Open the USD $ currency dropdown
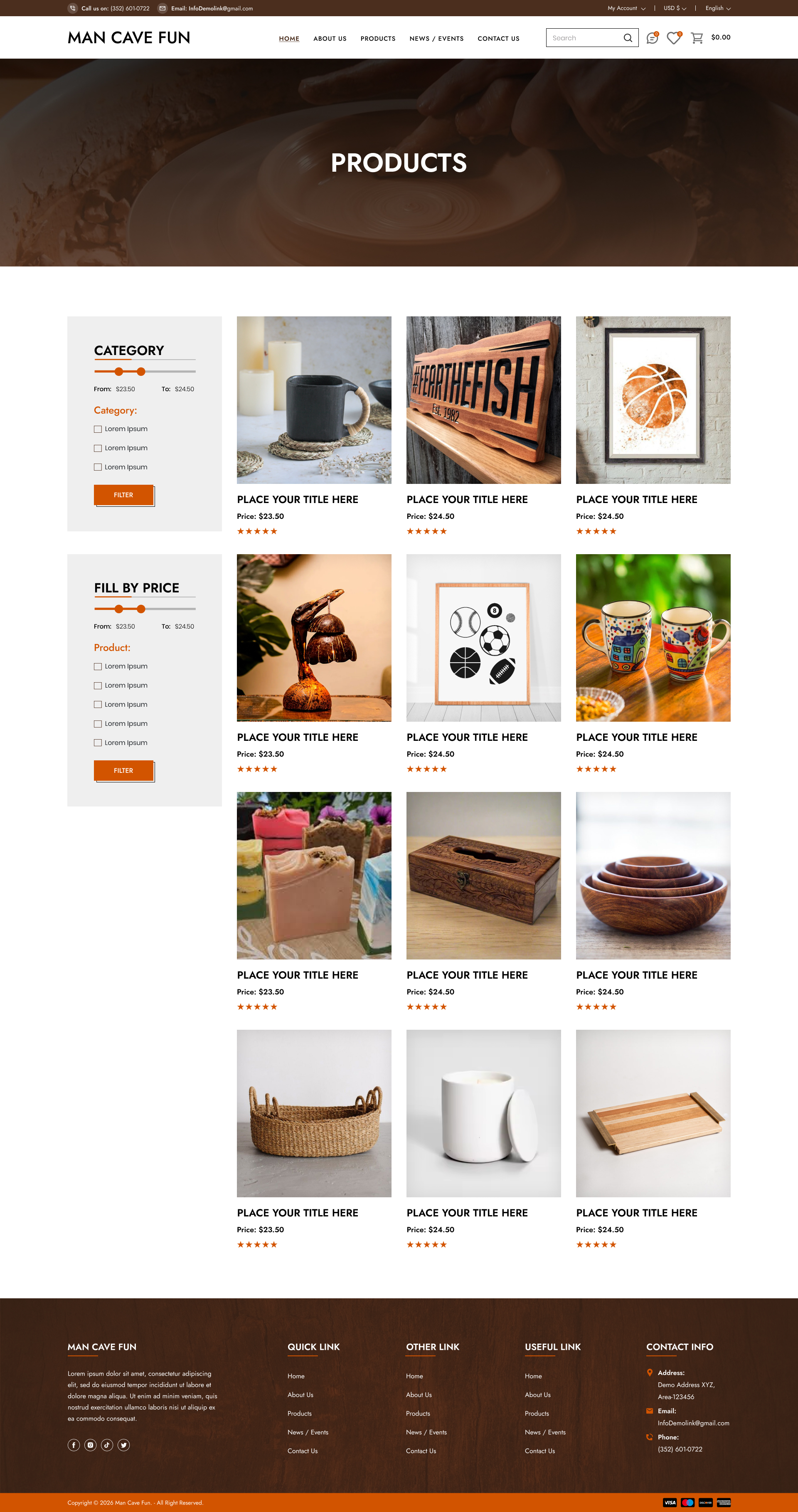798x1512 pixels. point(675,8)
